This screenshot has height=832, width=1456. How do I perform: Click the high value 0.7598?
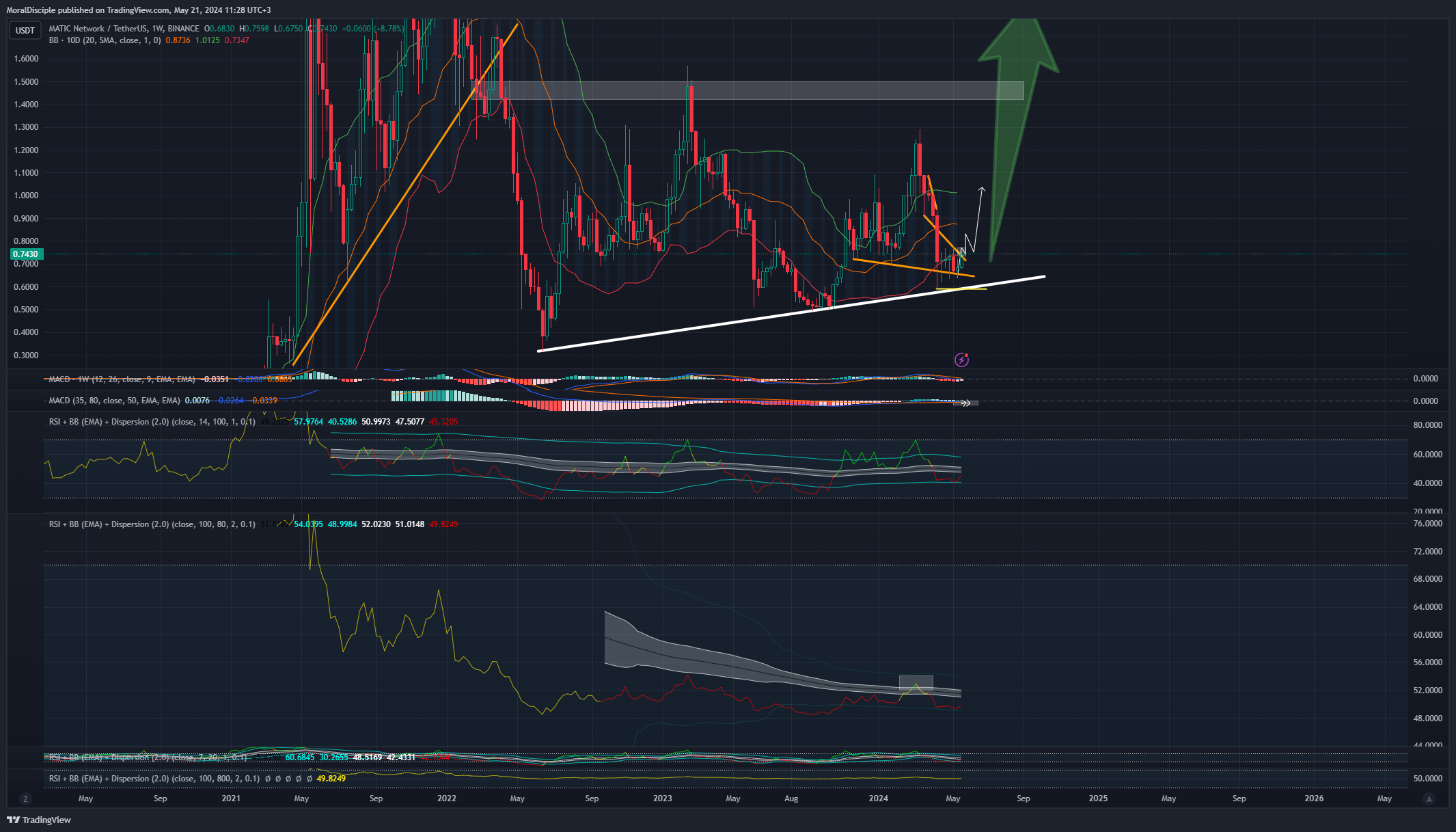pos(257,29)
